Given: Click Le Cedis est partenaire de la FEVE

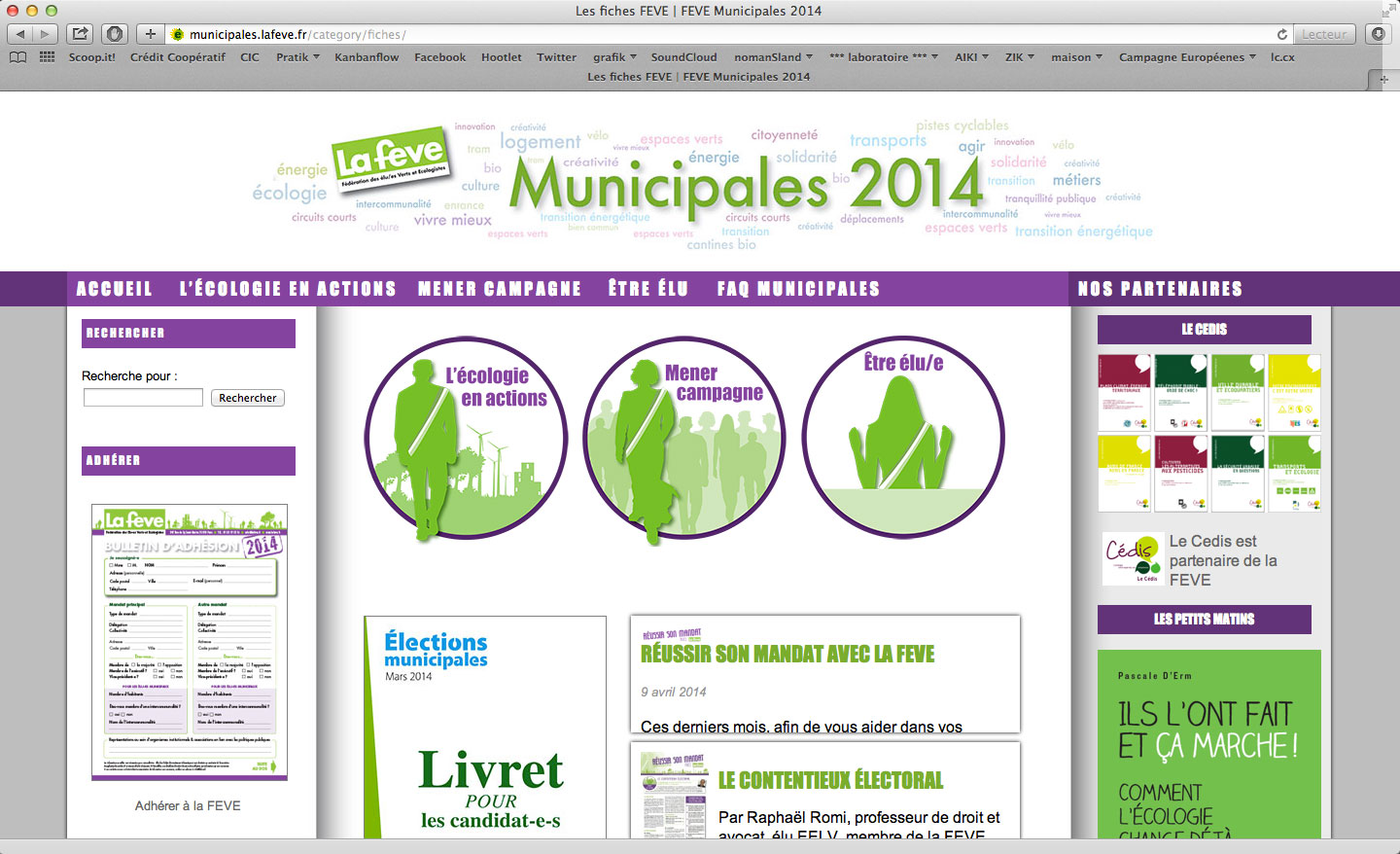Looking at the screenshot, I should [1223, 560].
